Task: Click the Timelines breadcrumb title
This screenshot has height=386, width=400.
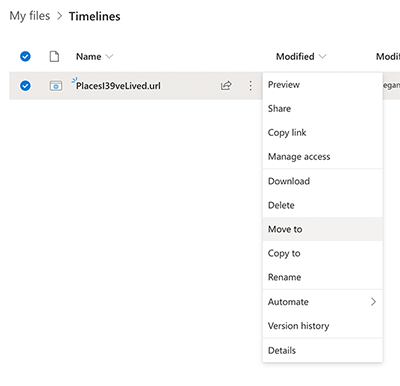Action: 95,16
